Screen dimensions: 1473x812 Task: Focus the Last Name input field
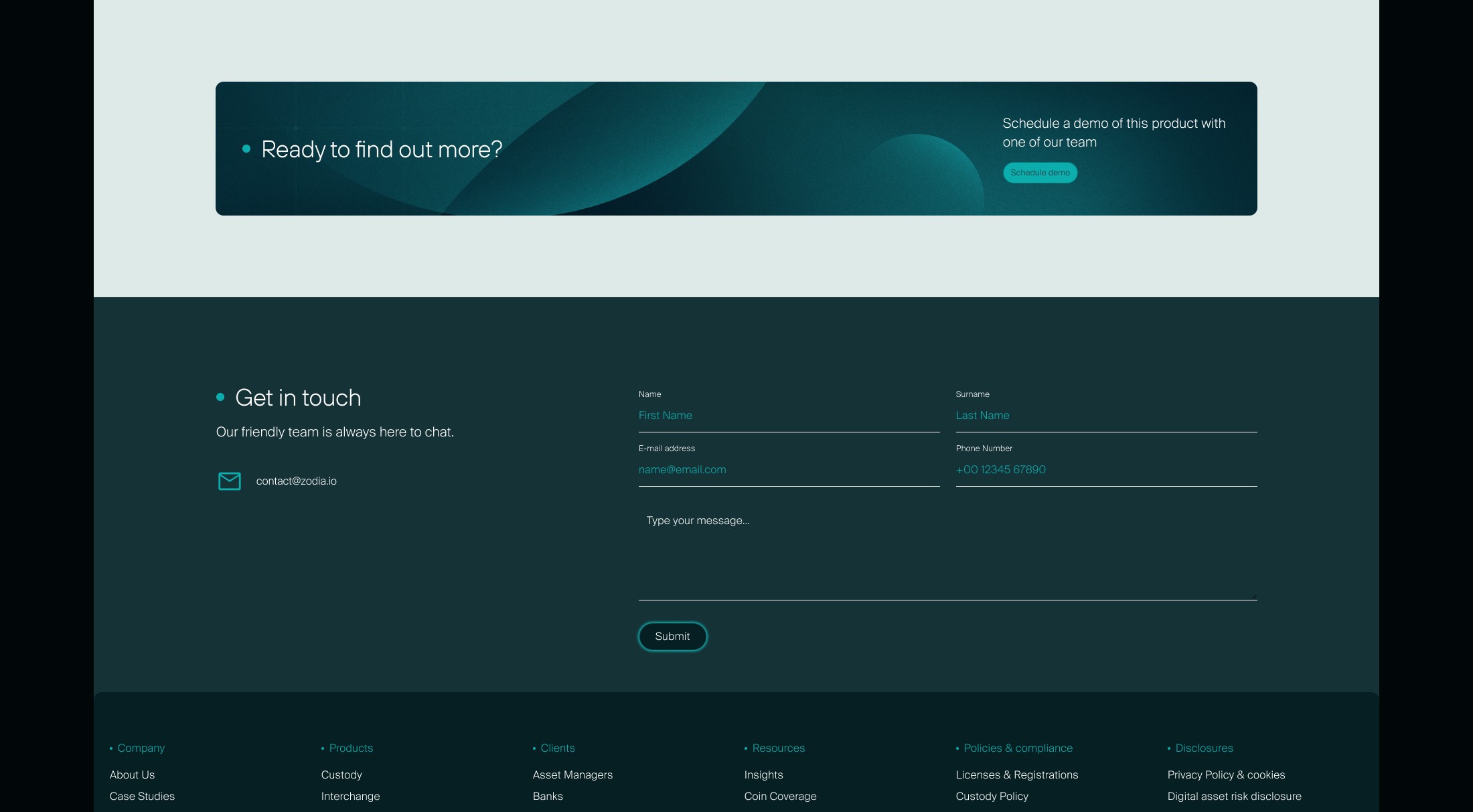(x=1105, y=416)
